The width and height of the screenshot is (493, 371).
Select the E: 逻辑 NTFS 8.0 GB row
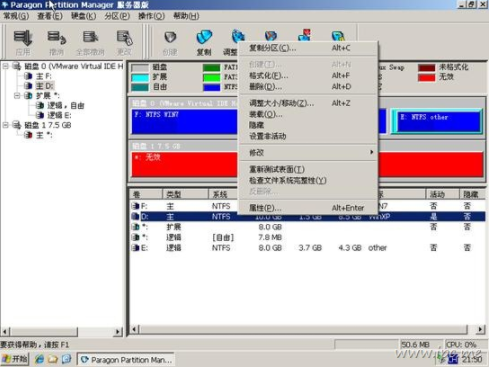pos(308,248)
